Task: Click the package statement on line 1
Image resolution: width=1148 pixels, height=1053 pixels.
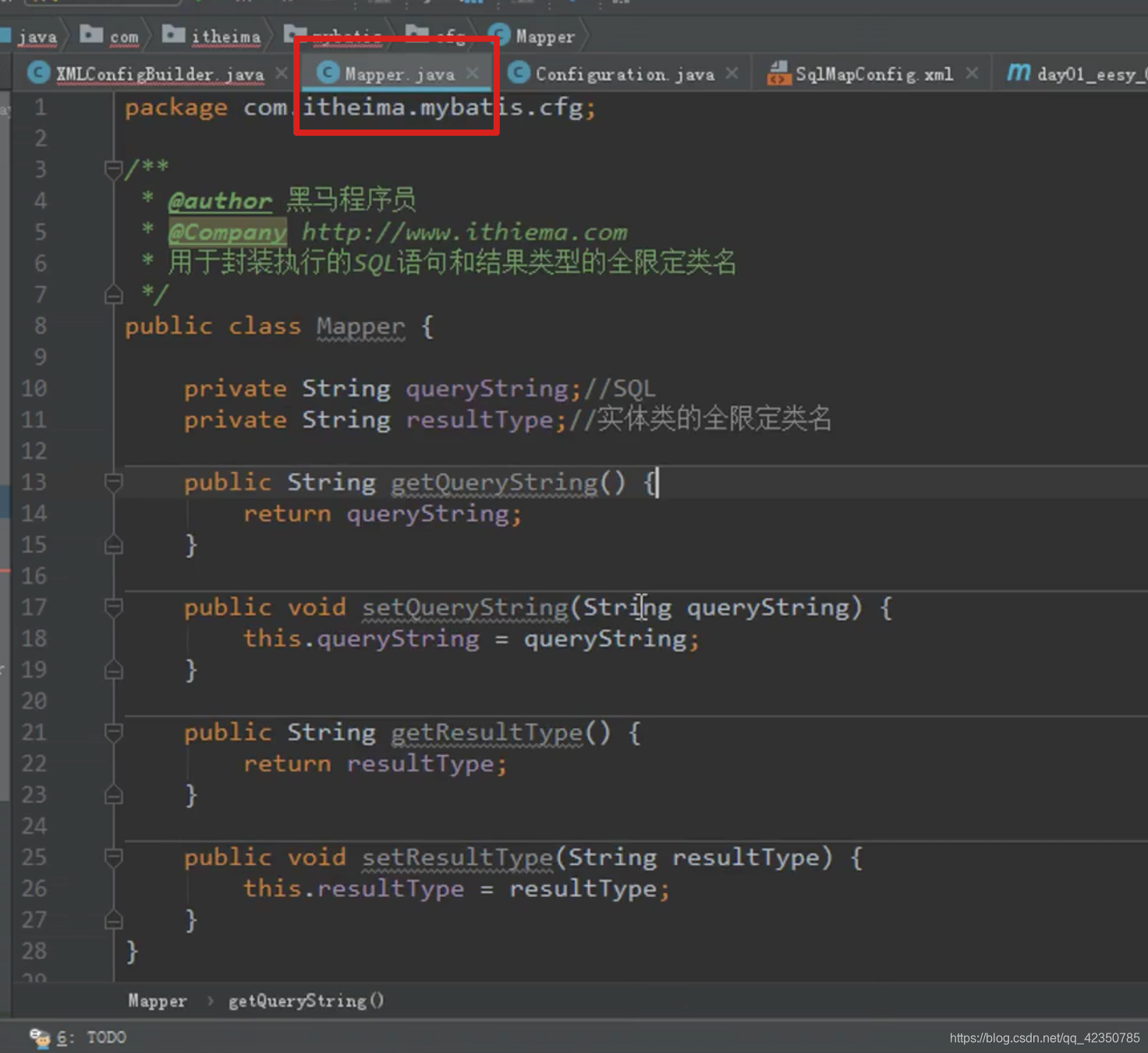Action: point(360,108)
